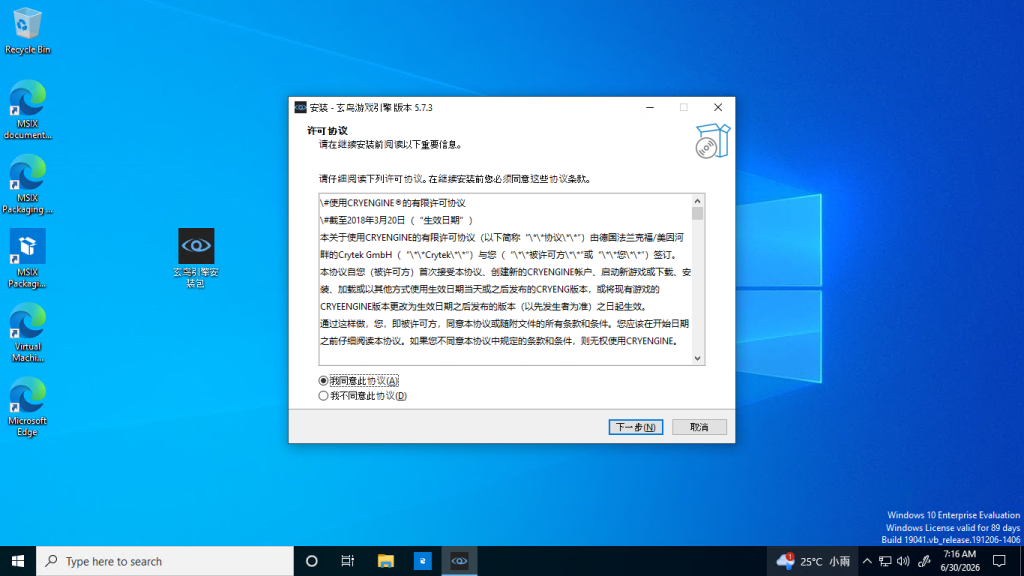This screenshot has width=1024, height=576.
Task: Select MSIX document desktop shortcut
Action: [x=27, y=110]
